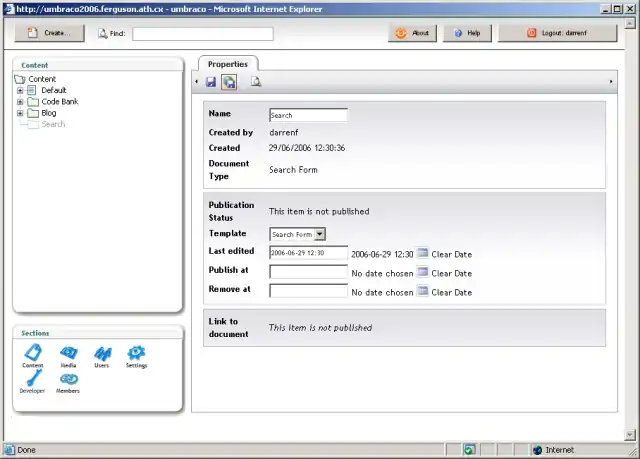Clear Date for Remove at

coord(451,292)
